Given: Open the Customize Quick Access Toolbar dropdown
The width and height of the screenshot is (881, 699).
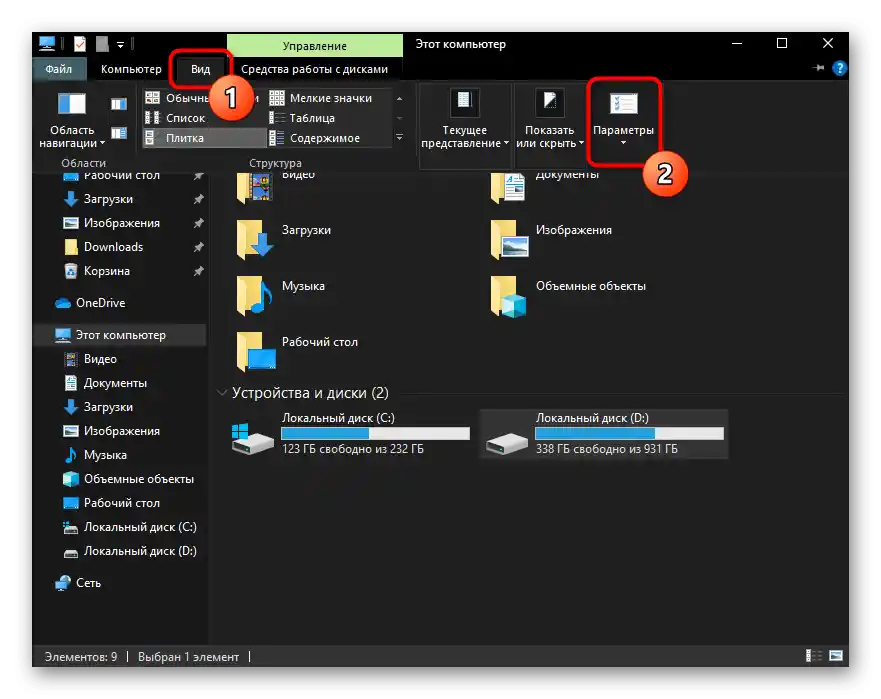Looking at the screenshot, I should coord(120,44).
